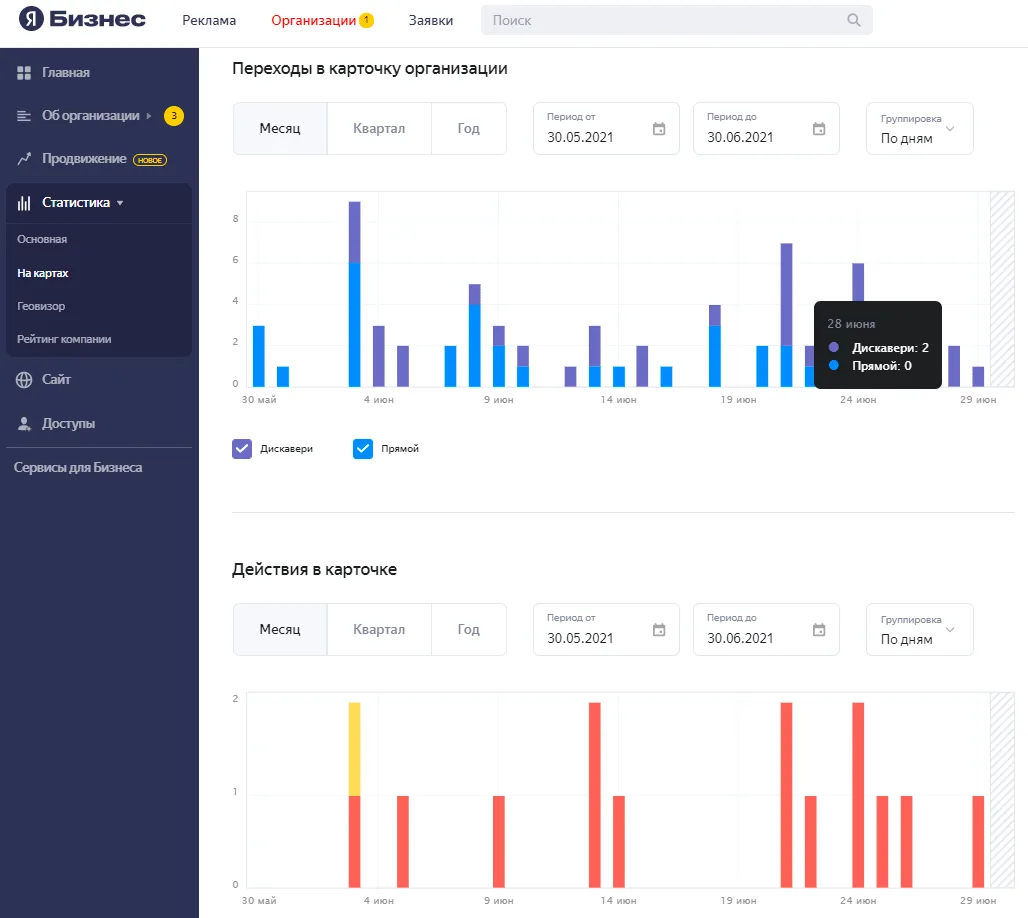Click the search magnifier icon
1028x918 pixels.
coord(854,20)
